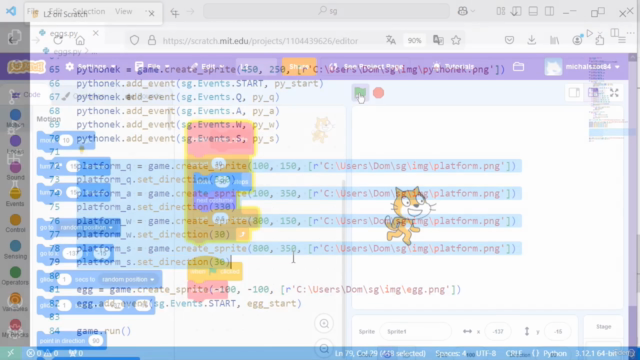Screen dimensions: 640x360
Task: Click the 90% zoom level indicator
Action: [x=414, y=40]
